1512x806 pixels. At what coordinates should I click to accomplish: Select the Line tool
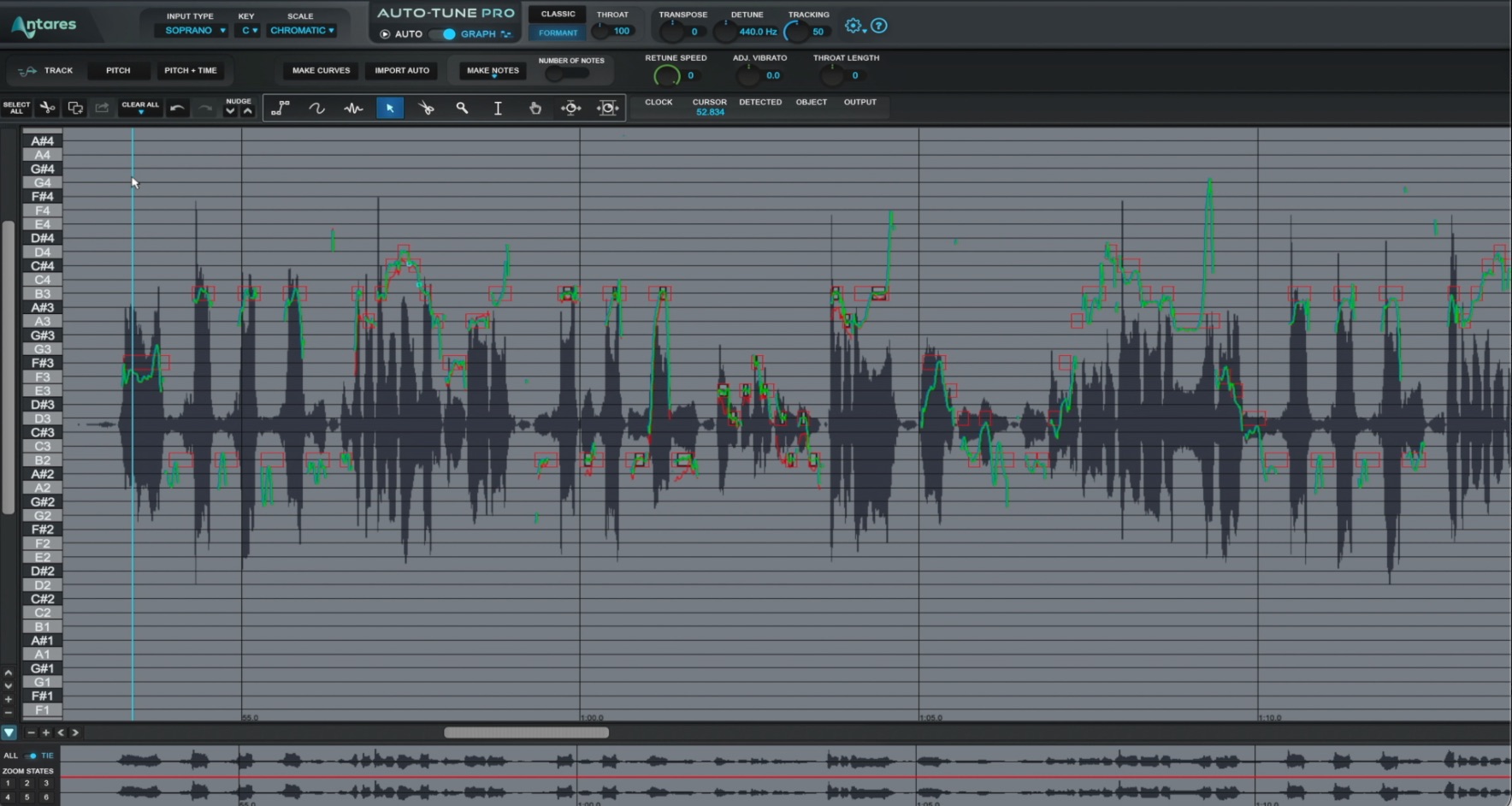pos(281,108)
